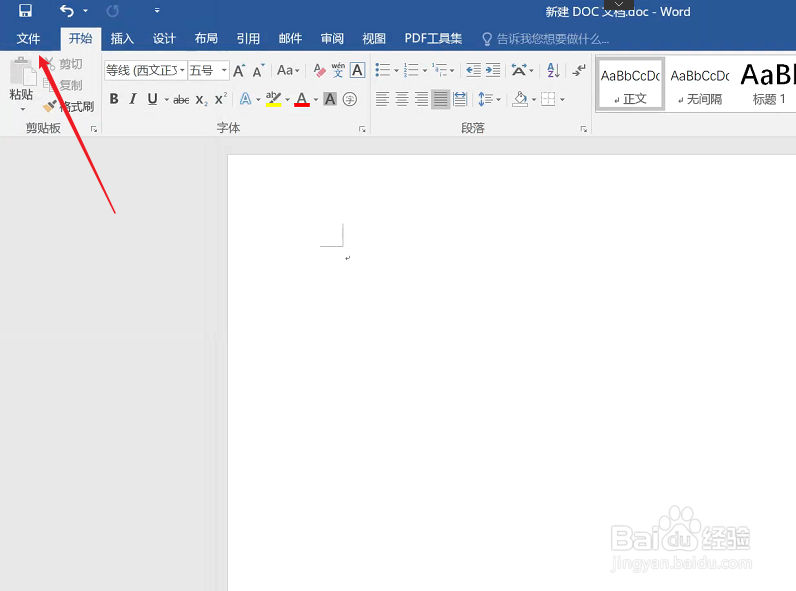Toggle italic formatting
796x591 pixels.
[x=133, y=99]
